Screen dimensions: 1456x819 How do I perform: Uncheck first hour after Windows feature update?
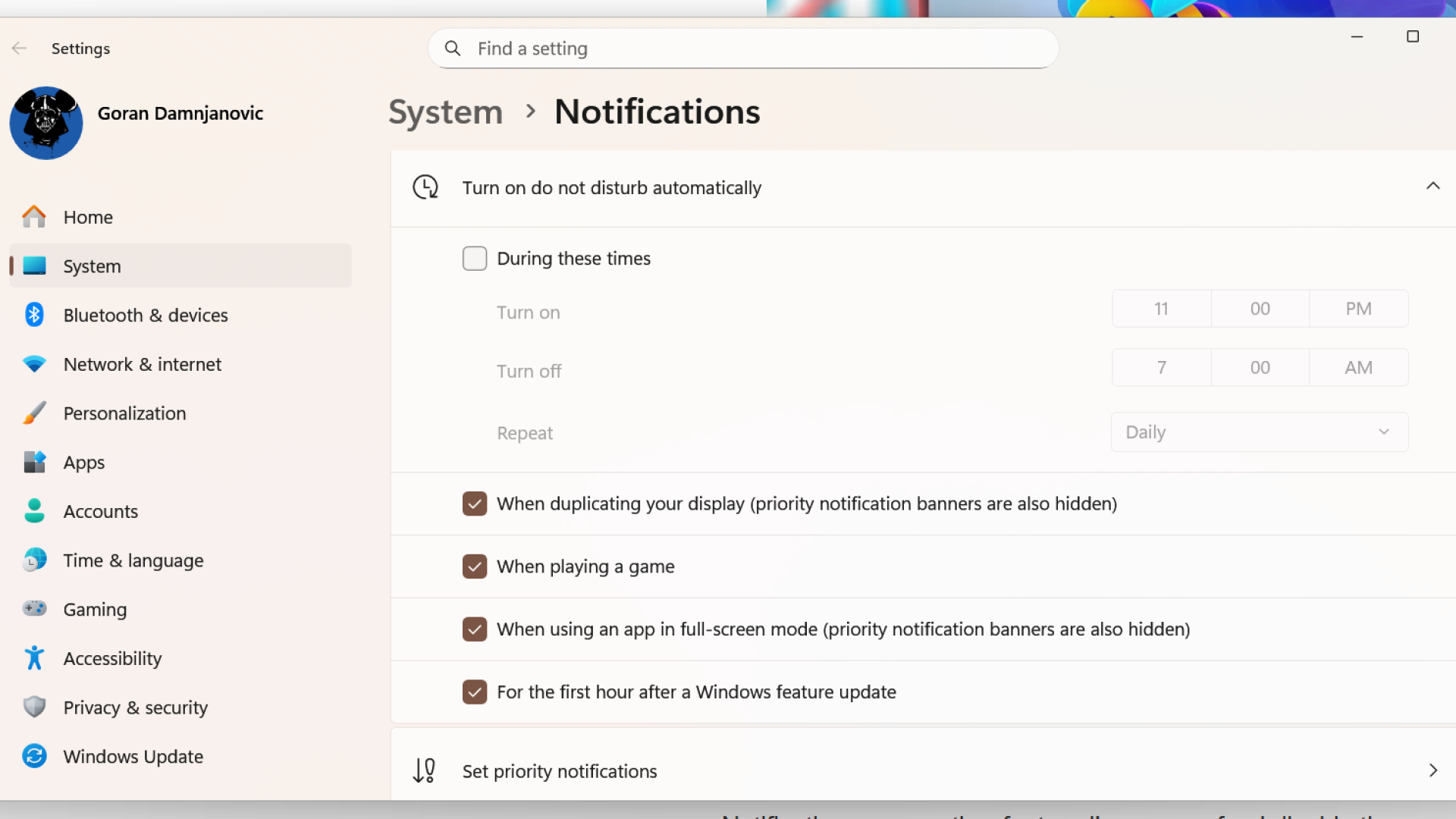point(475,692)
